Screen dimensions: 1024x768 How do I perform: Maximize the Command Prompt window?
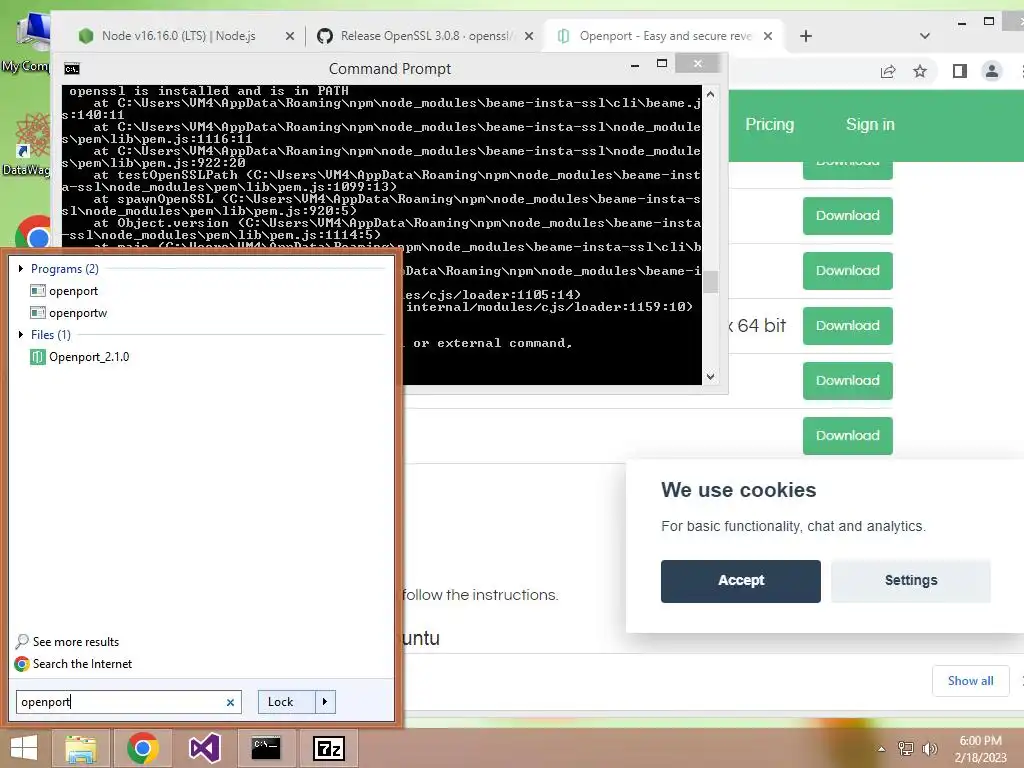coord(662,63)
